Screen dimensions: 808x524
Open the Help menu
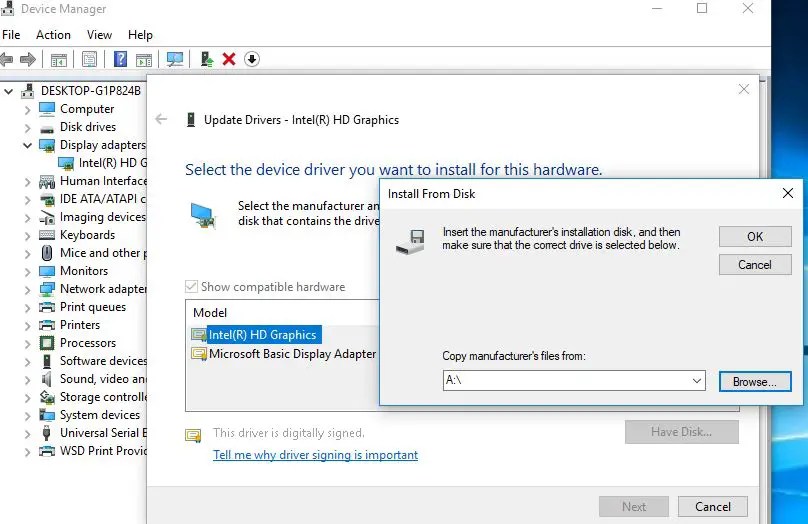coord(140,35)
